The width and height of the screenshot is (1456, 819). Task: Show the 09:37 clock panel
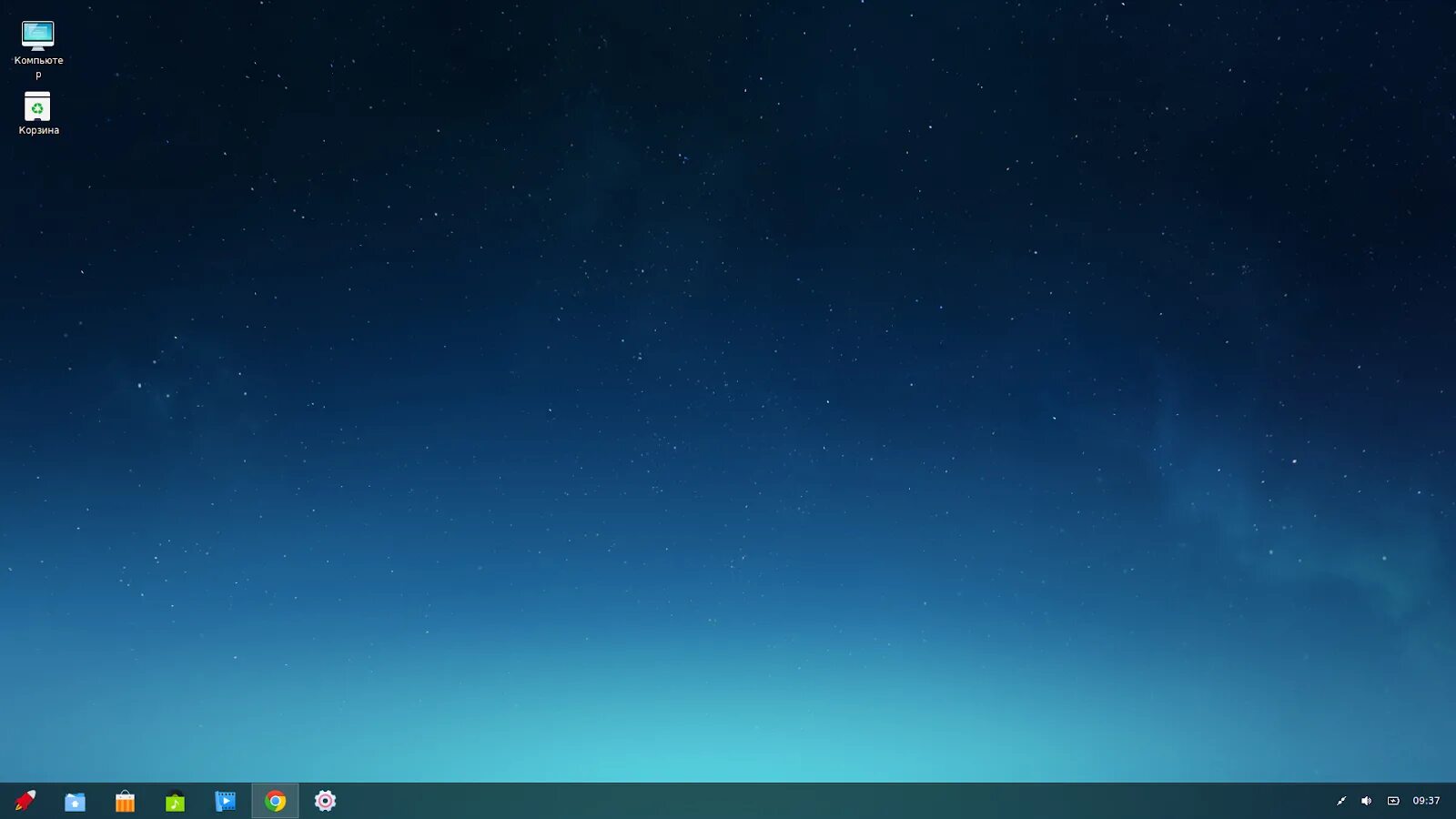1426,801
